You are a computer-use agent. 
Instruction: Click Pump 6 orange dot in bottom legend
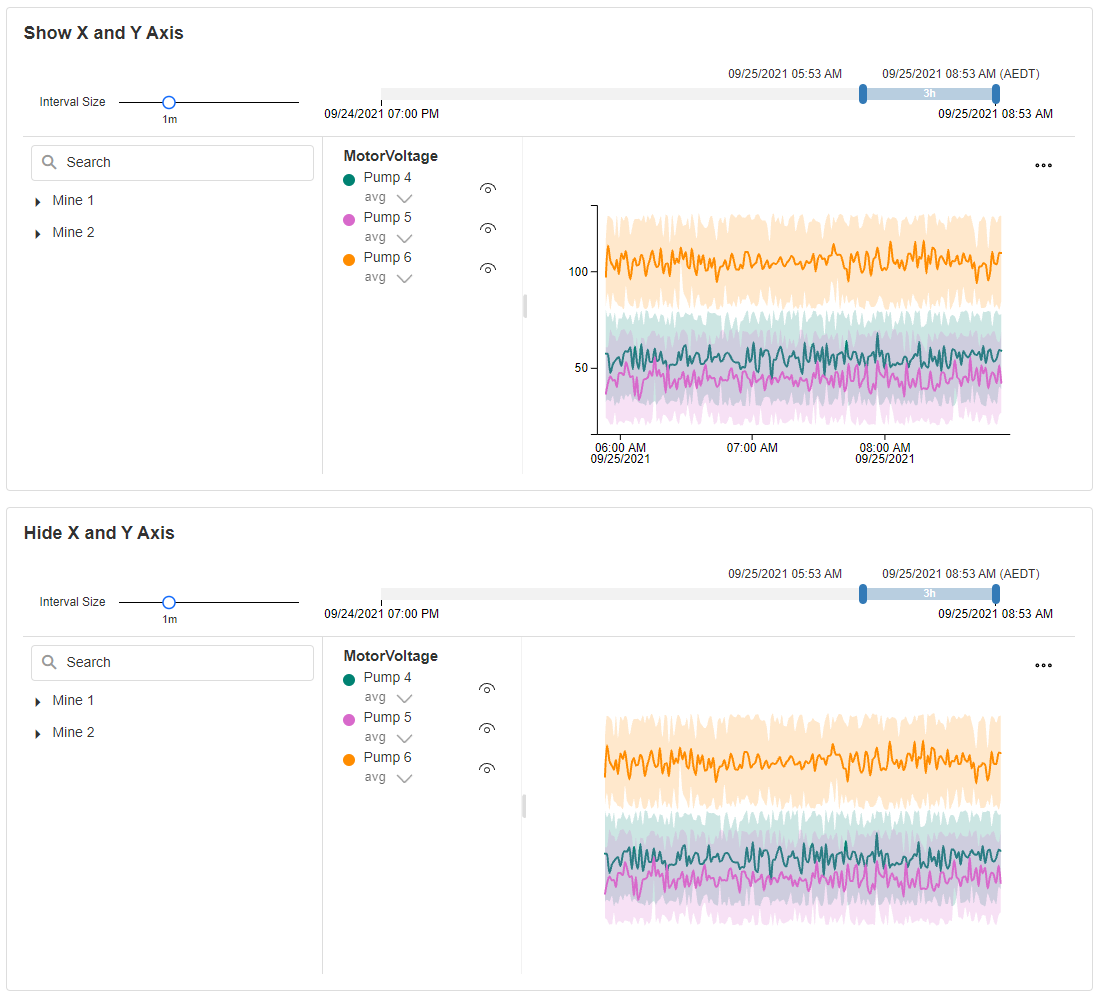point(349,759)
